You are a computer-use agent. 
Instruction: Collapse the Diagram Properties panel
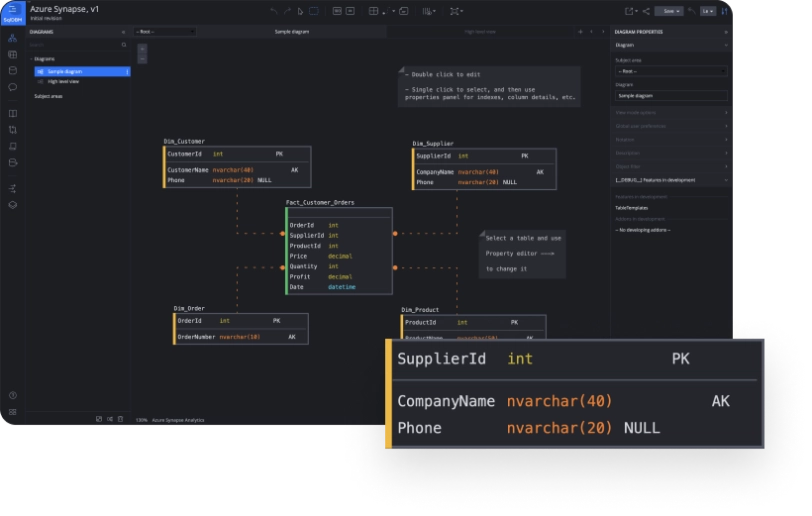click(726, 31)
